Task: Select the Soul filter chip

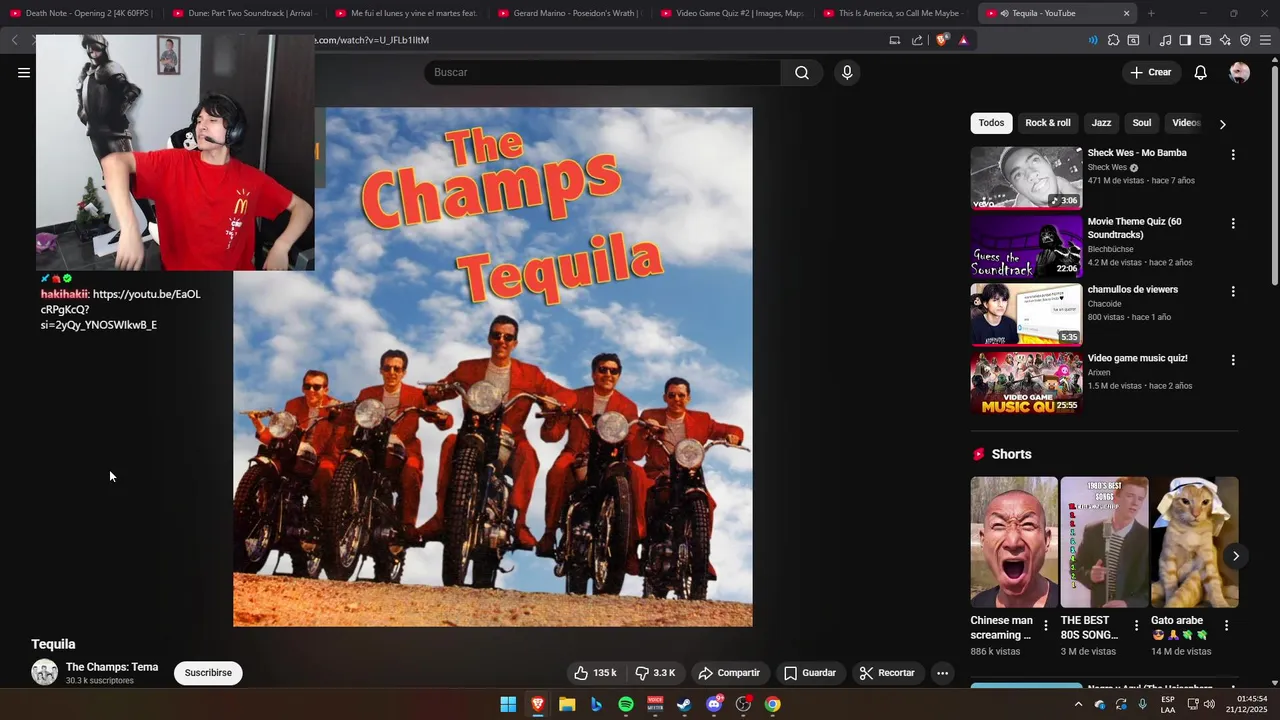Action: click(x=1141, y=123)
